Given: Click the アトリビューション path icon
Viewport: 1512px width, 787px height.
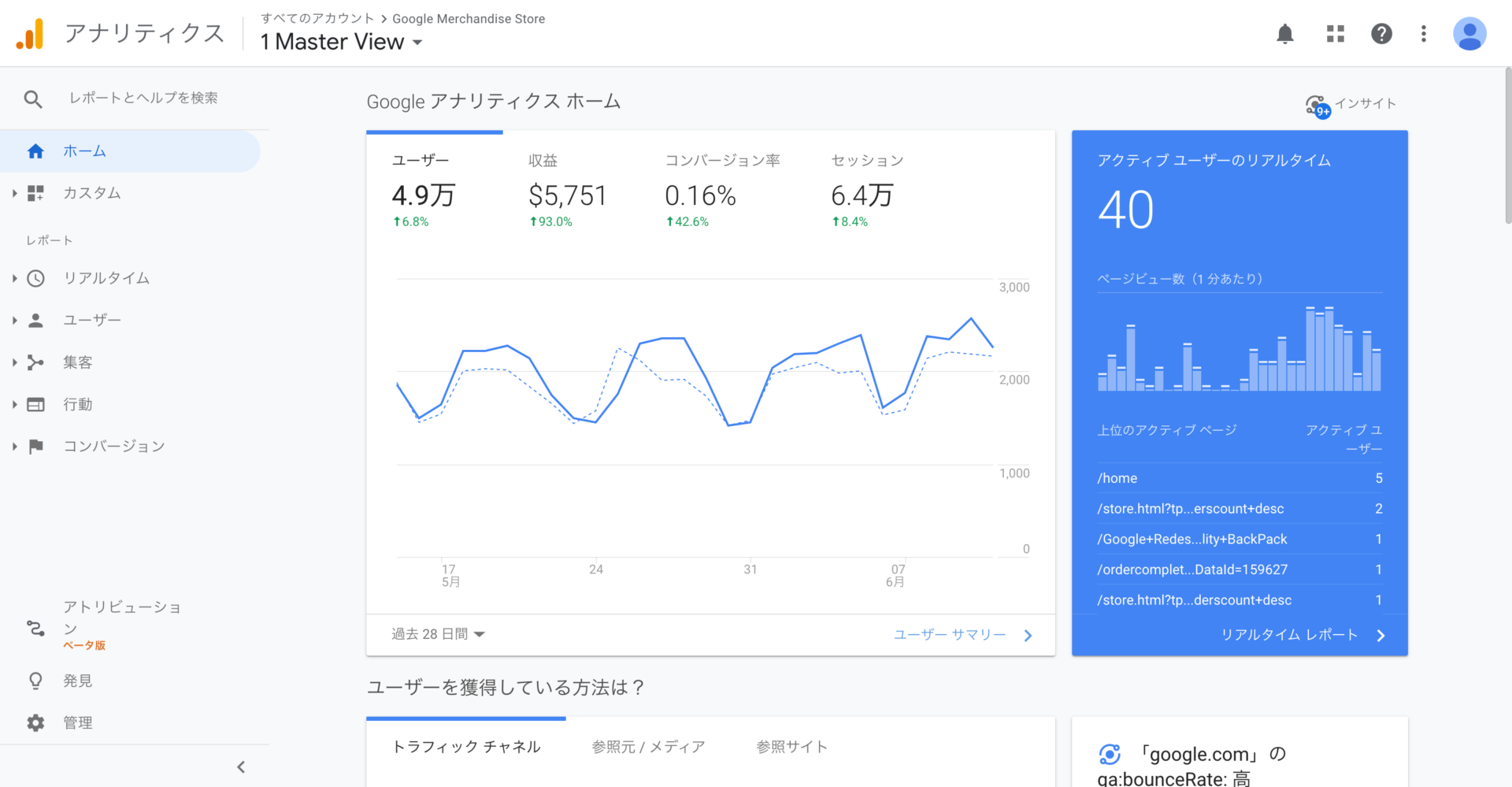Looking at the screenshot, I should (x=35, y=628).
